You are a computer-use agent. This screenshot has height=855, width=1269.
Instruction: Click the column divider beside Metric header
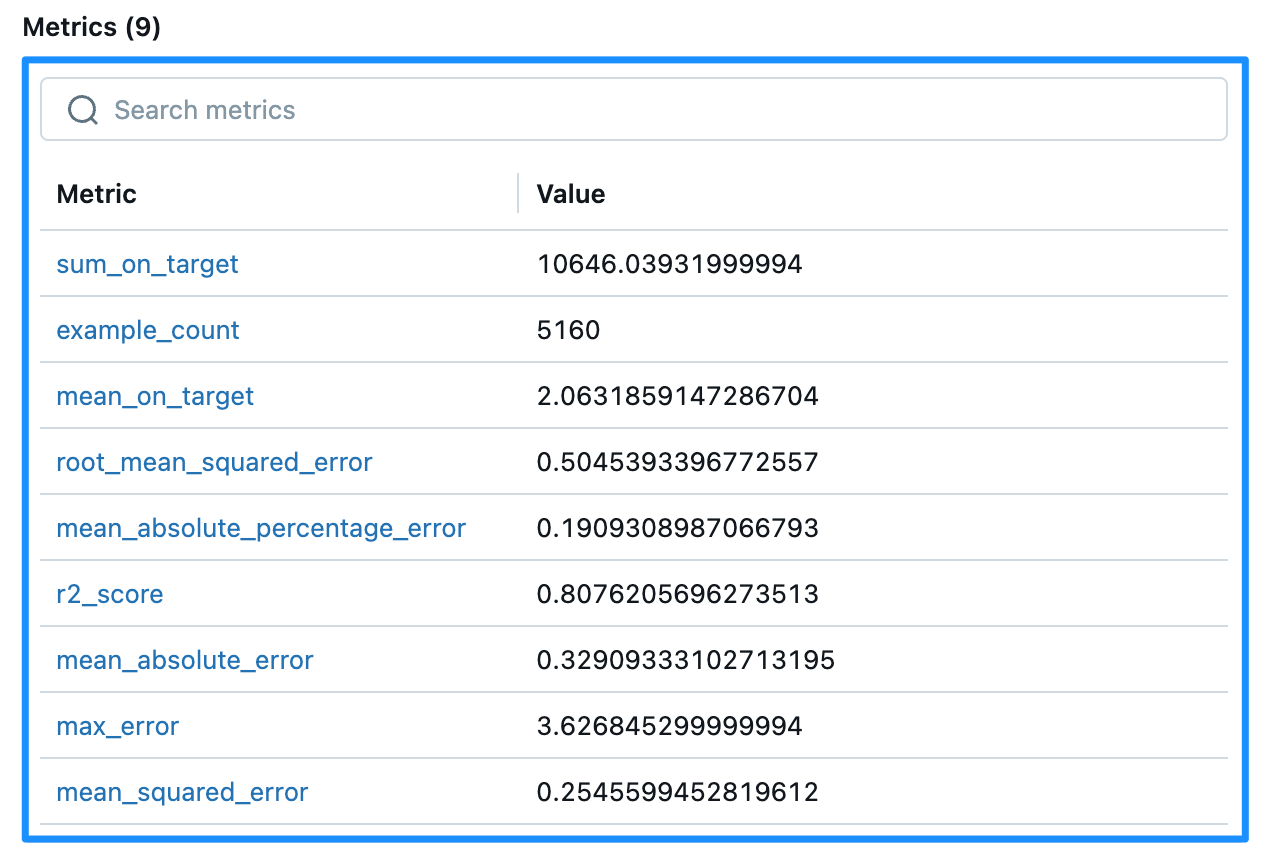coord(518,193)
